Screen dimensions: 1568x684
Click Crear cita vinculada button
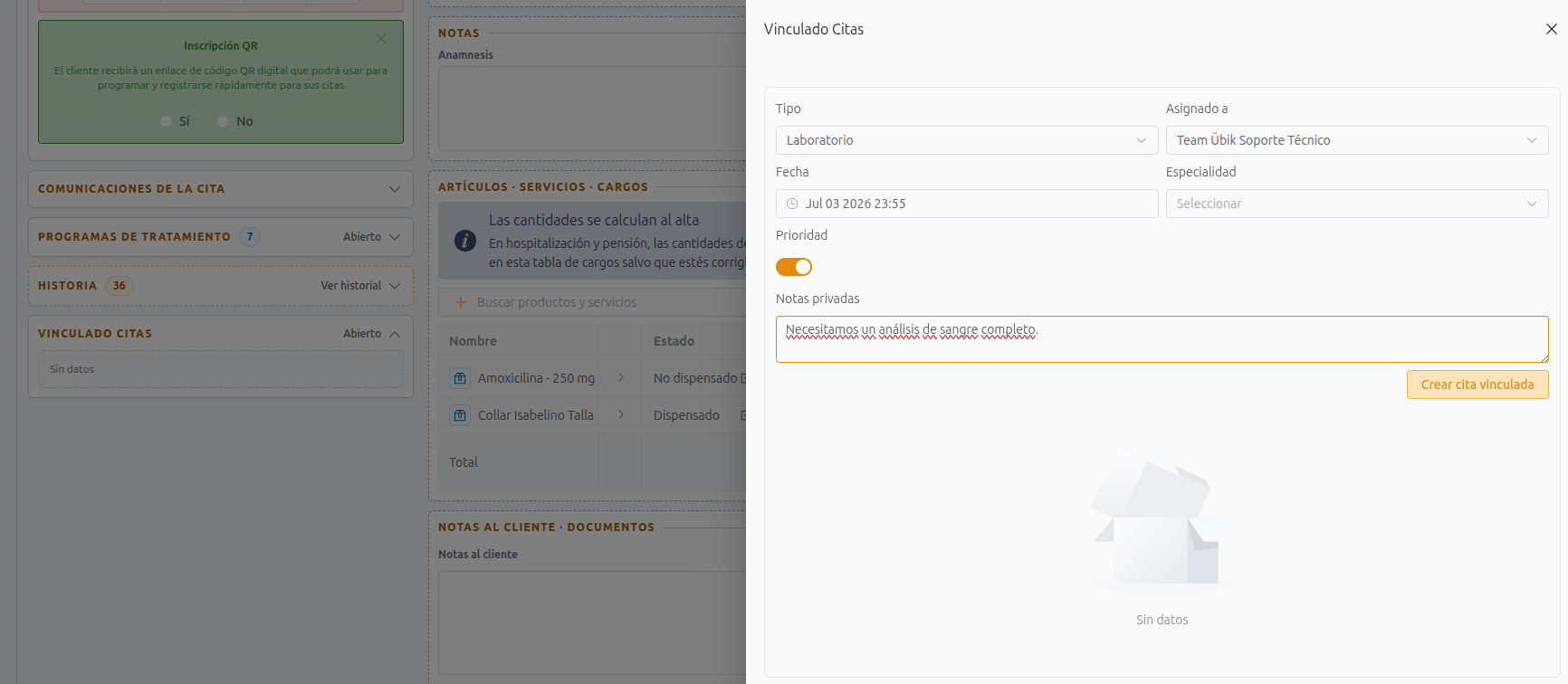point(1477,385)
